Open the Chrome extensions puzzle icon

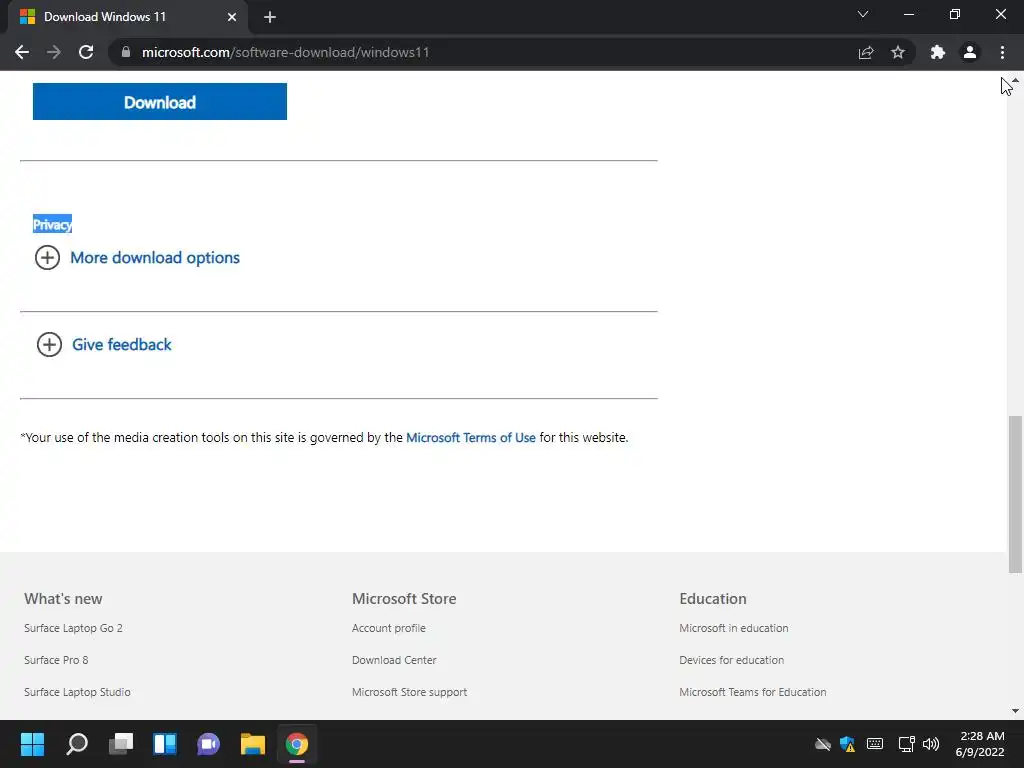(938, 52)
